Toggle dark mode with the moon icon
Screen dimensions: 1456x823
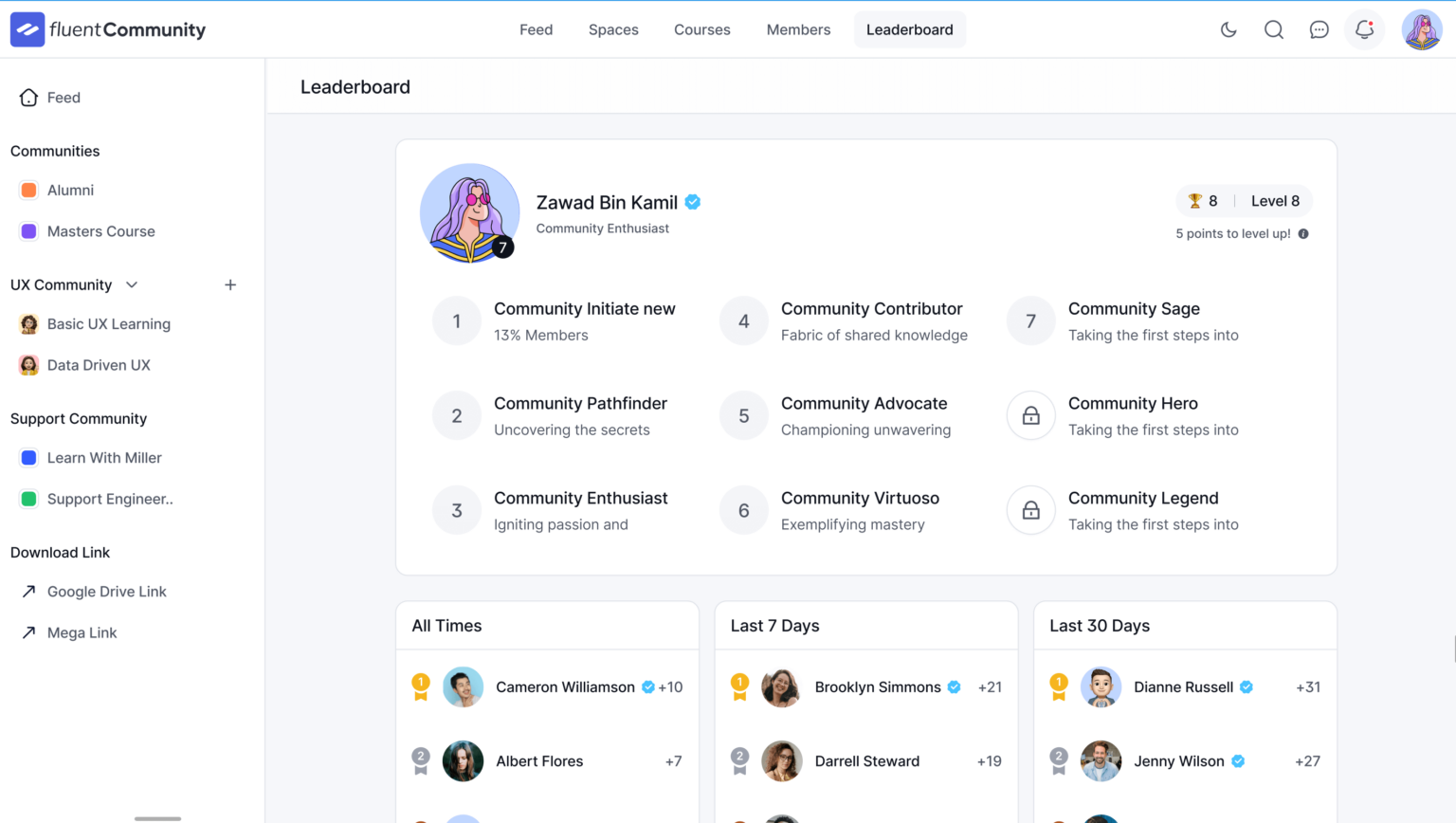[x=1228, y=29]
